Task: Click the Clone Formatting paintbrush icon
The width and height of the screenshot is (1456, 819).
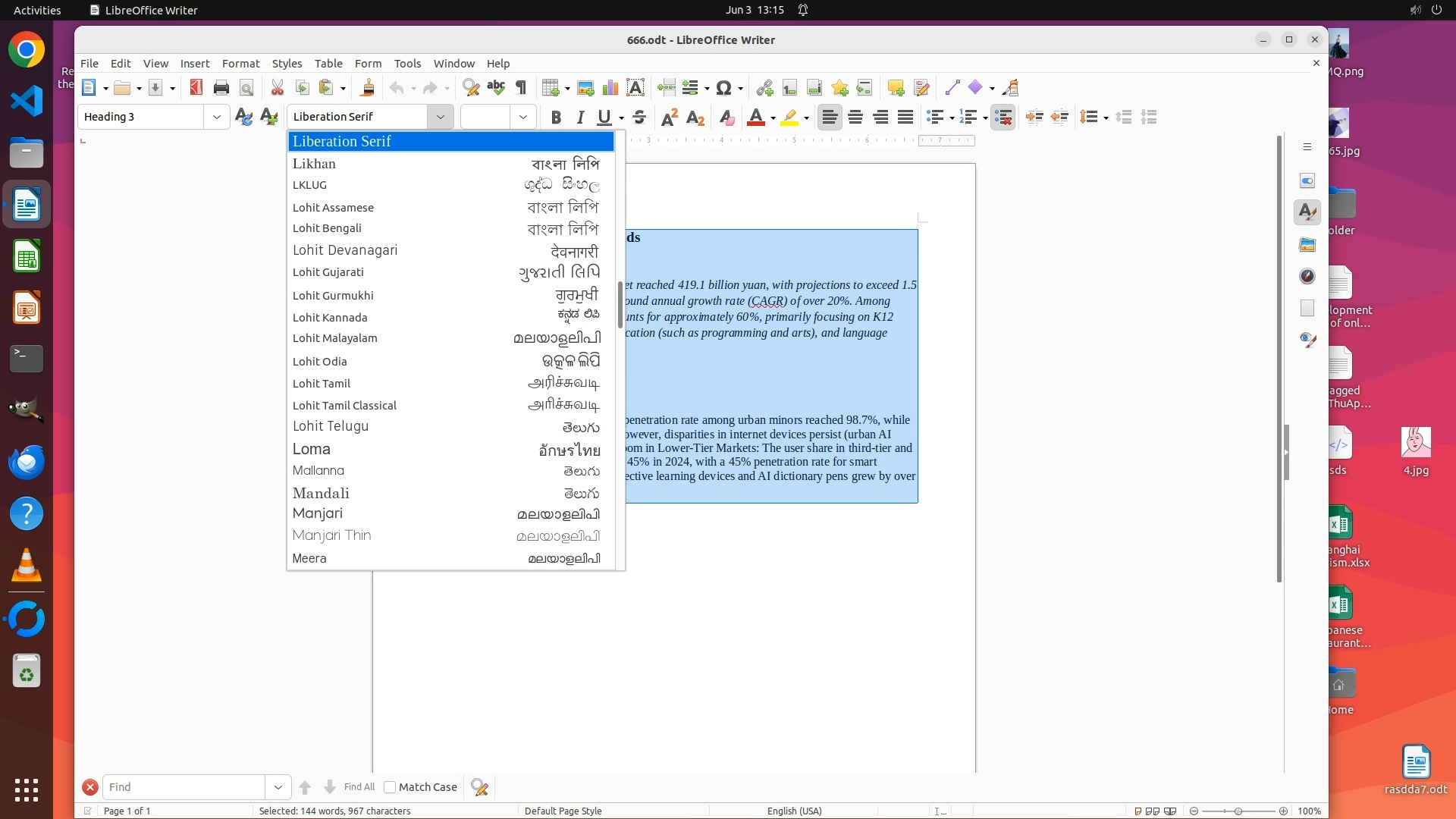Action: point(367,88)
